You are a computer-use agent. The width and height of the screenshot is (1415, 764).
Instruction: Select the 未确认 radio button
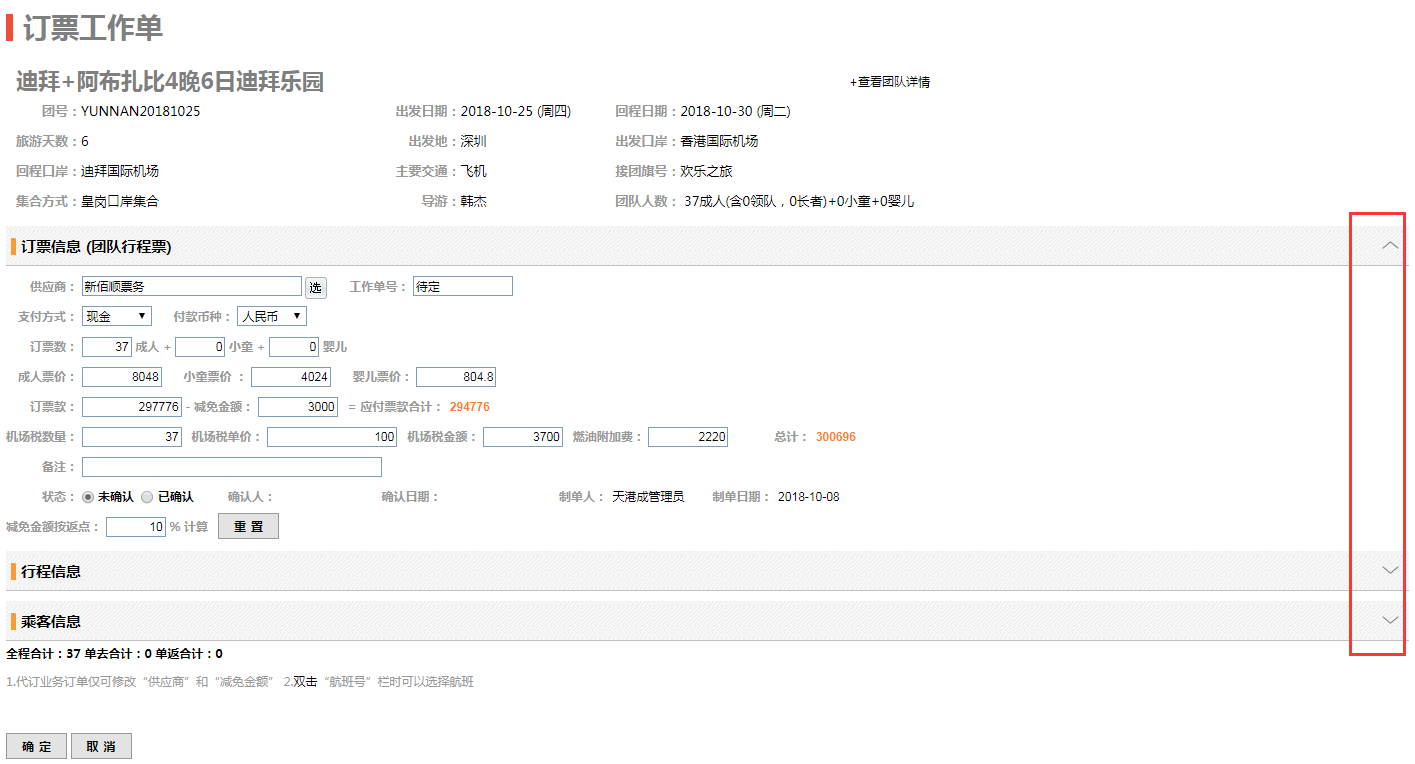[88, 497]
